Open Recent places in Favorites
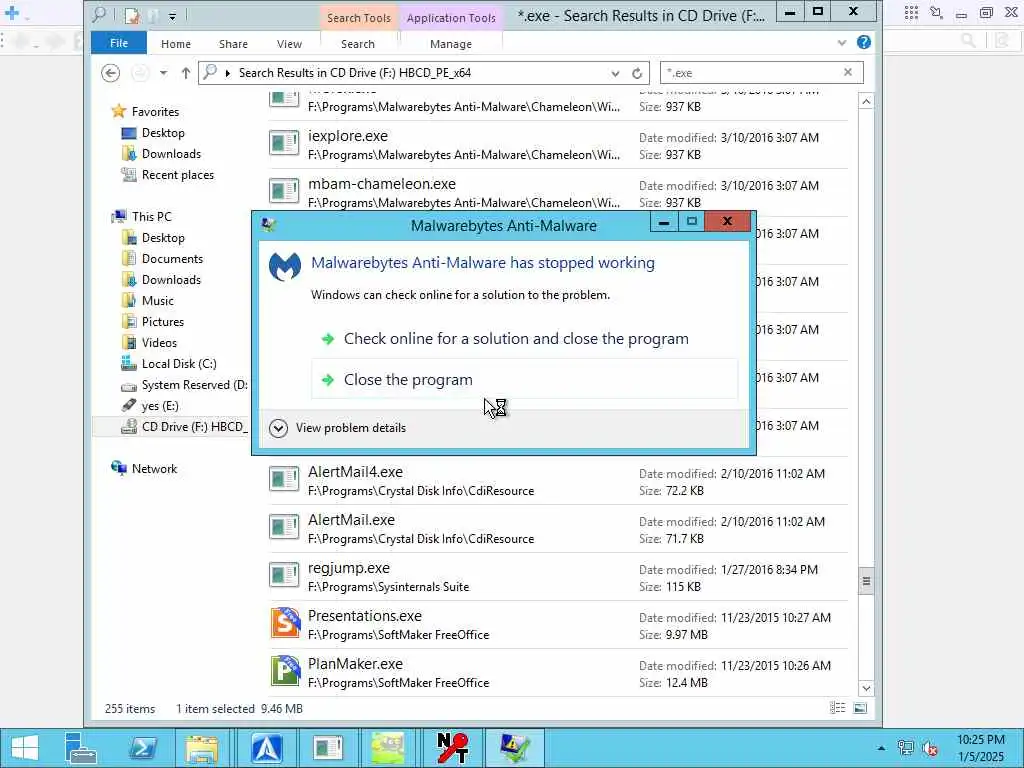This screenshot has width=1024, height=768. click(178, 174)
